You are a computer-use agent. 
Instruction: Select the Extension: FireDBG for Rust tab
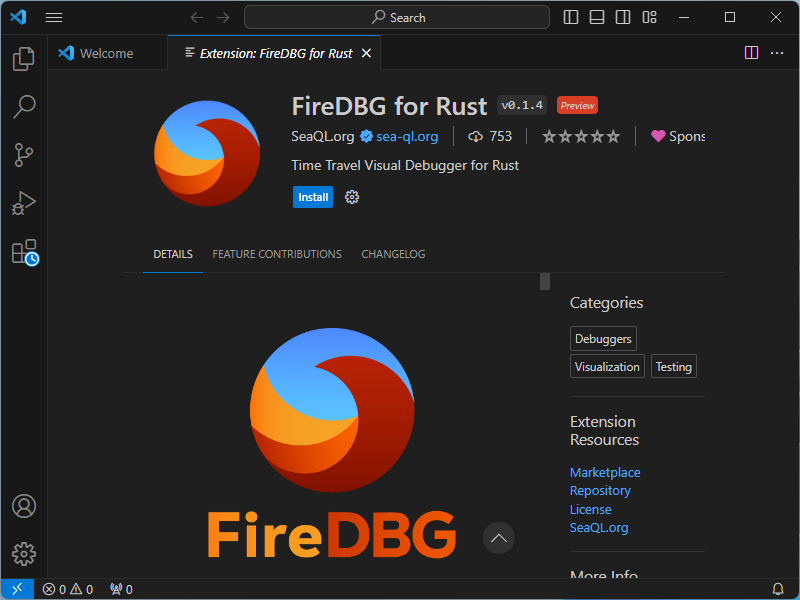pyautogui.click(x=274, y=53)
